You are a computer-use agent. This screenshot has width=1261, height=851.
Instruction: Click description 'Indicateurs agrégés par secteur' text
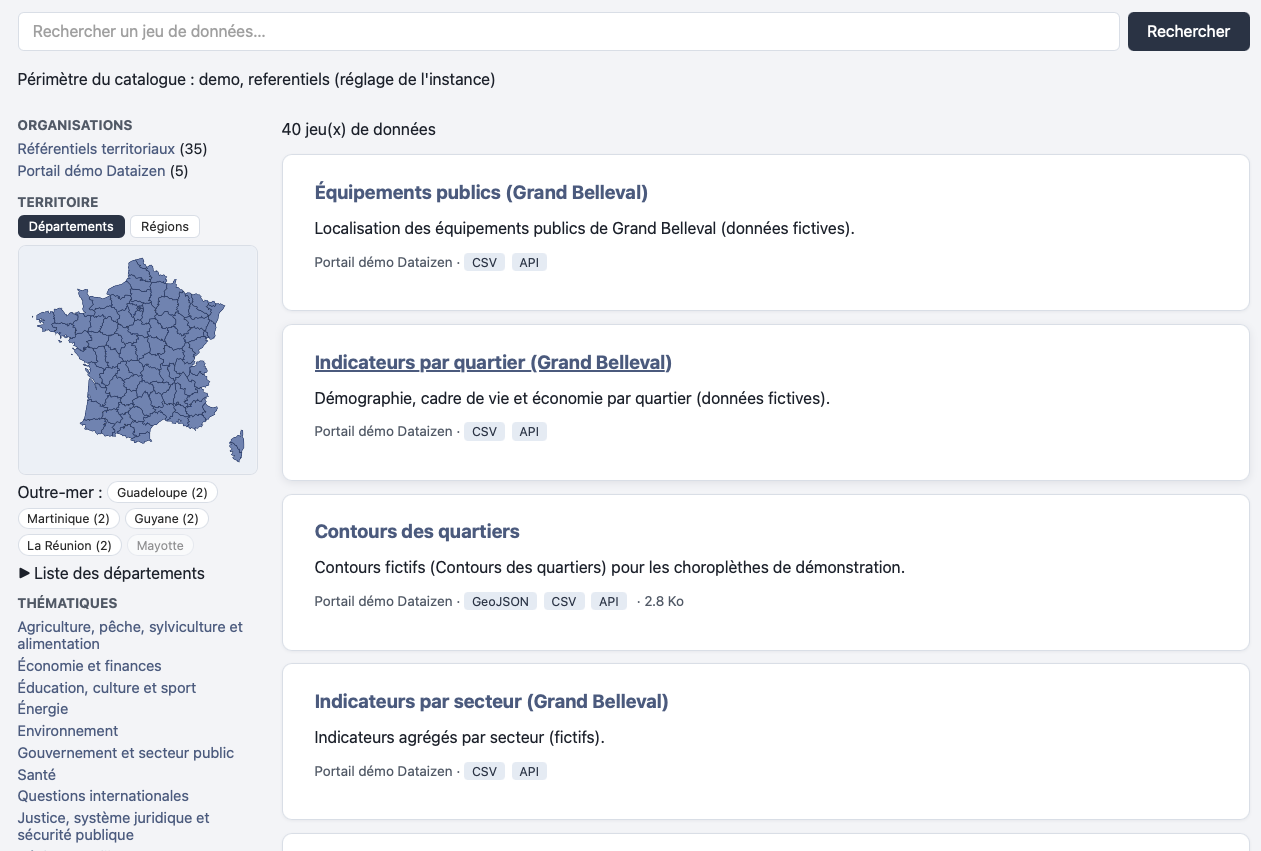[460, 737]
